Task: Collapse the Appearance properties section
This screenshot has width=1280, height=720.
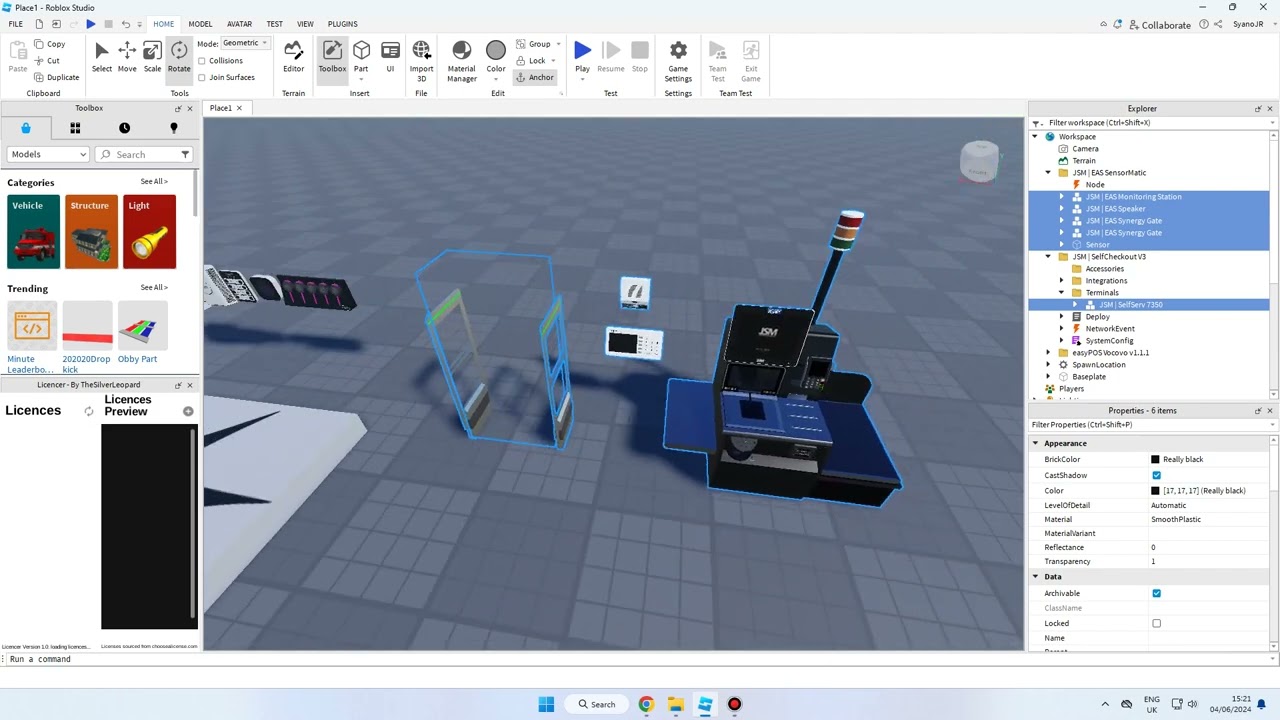Action: tap(1036, 443)
